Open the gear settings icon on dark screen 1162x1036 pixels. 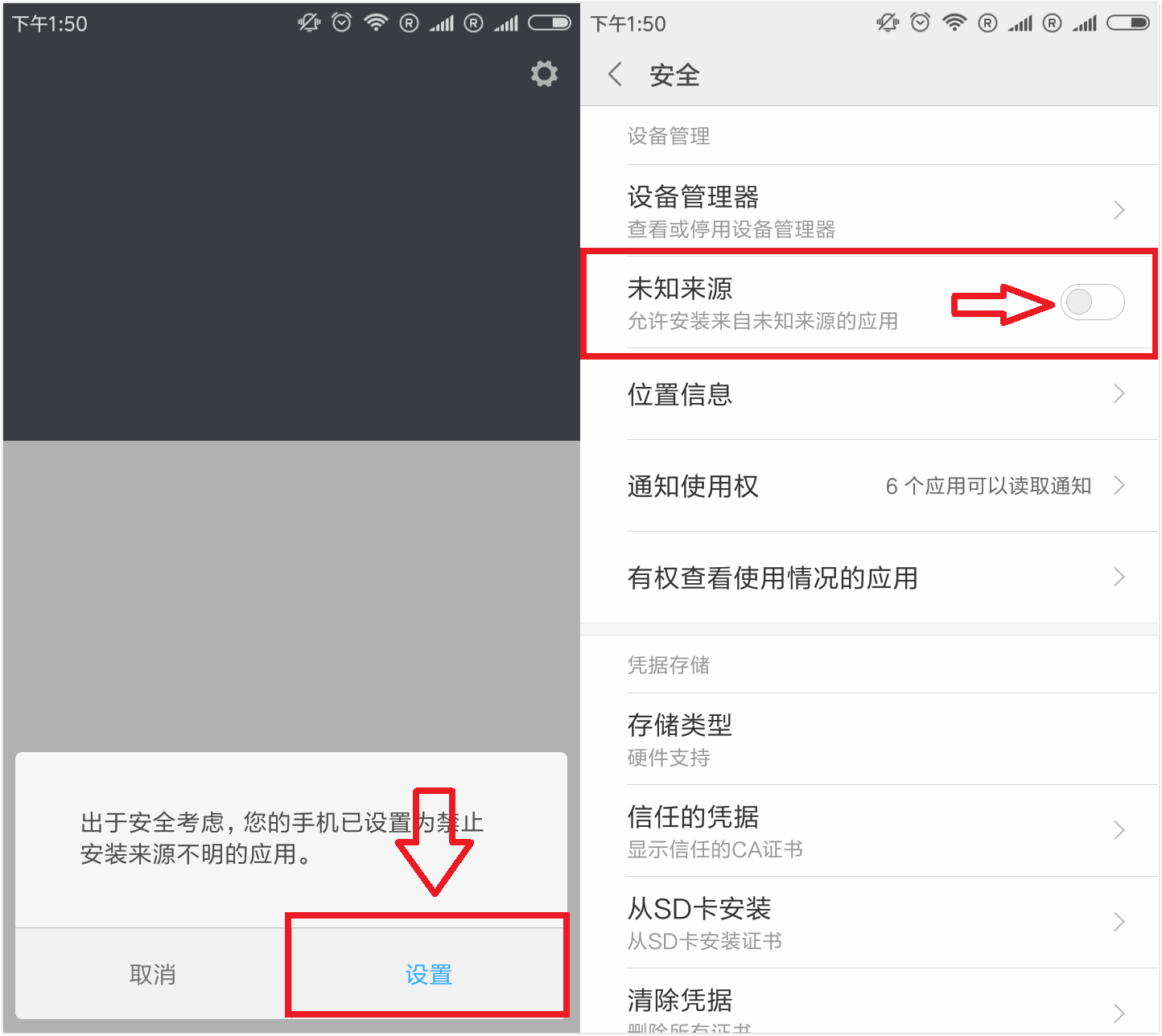click(x=545, y=73)
